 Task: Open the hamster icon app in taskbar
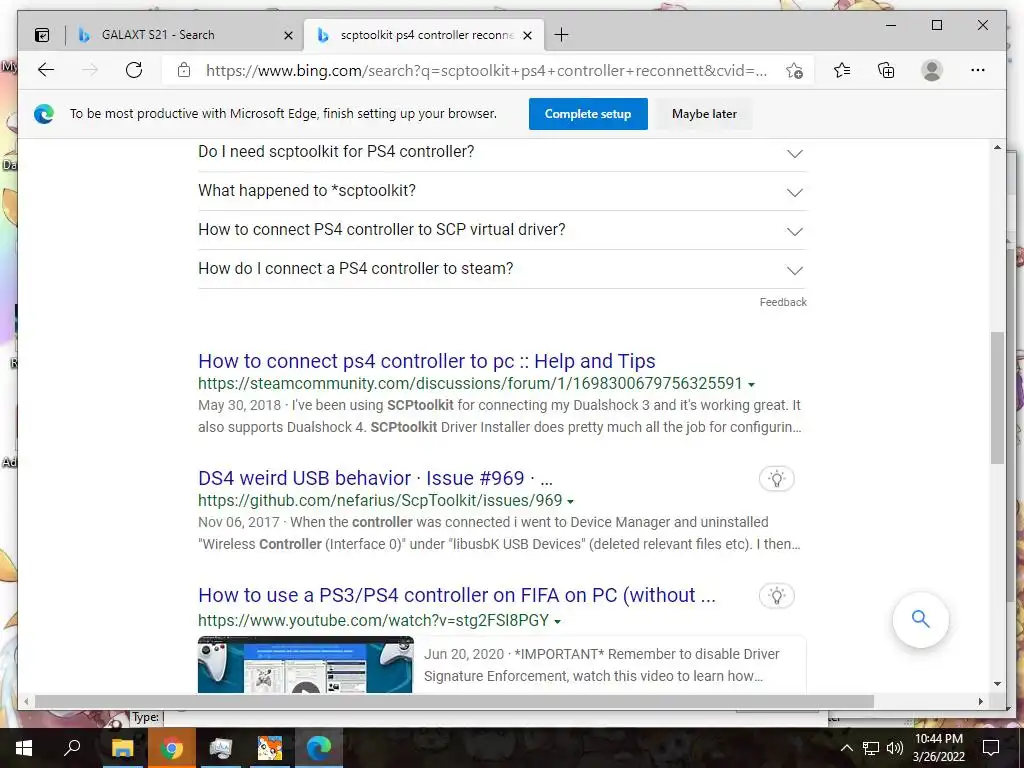click(270, 748)
